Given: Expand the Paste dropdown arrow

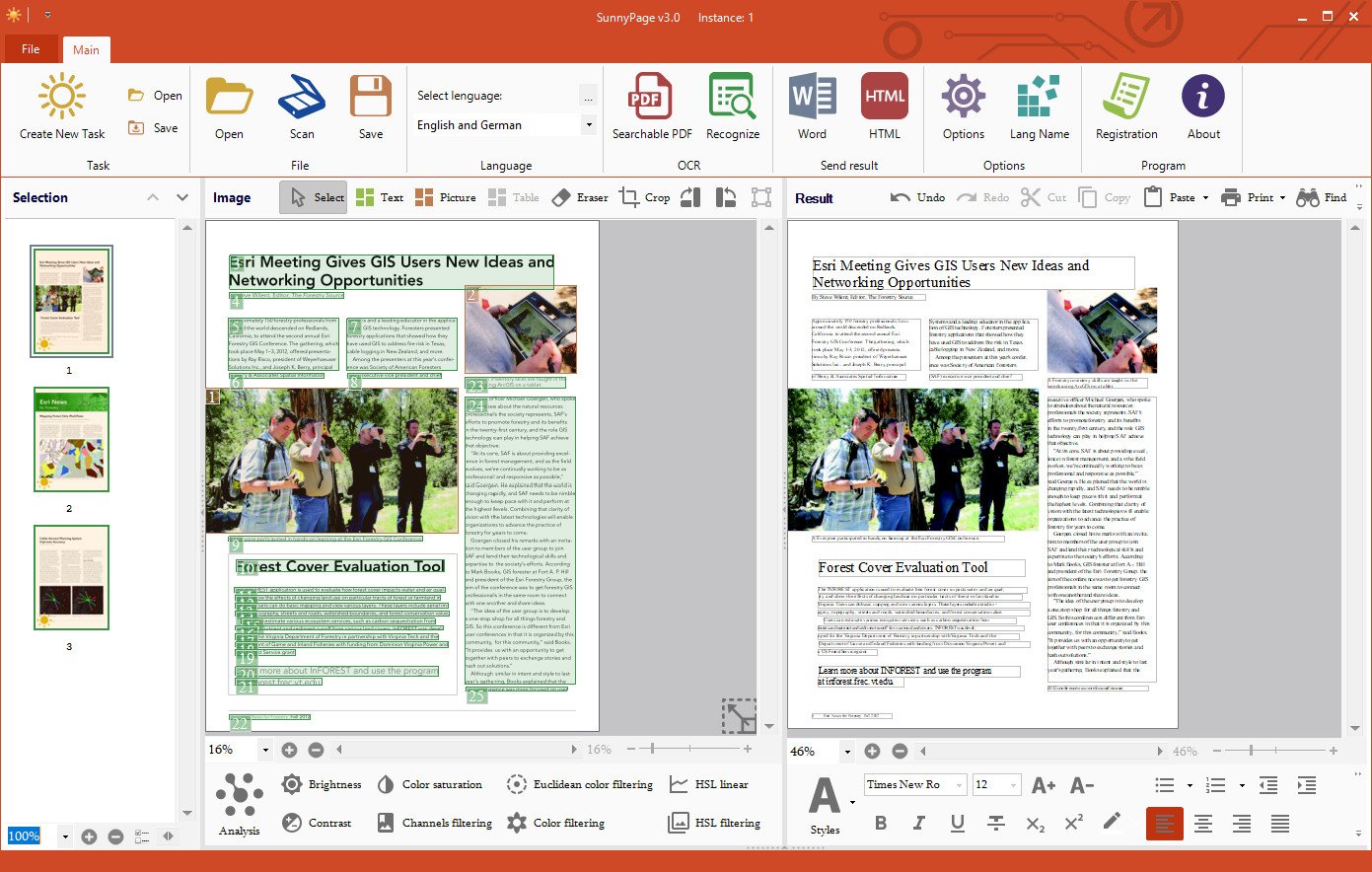Looking at the screenshot, I should coord(1205,198).
